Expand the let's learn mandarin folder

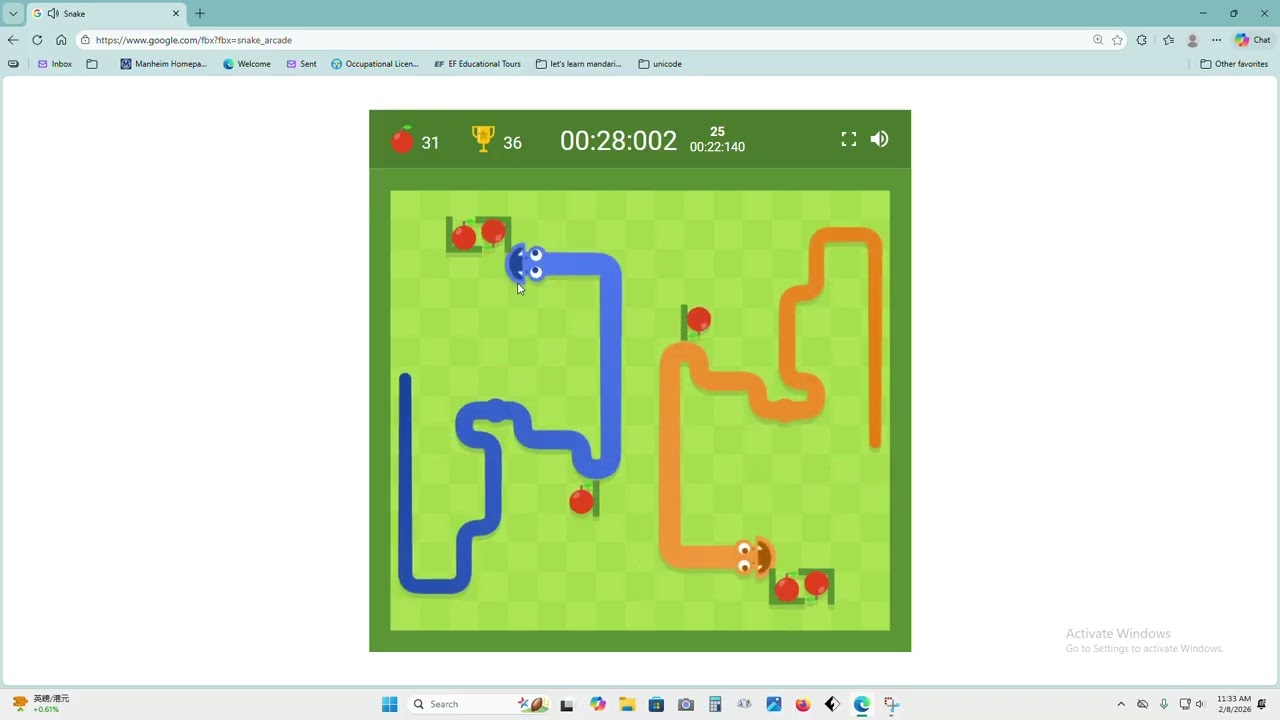point(579,64)
